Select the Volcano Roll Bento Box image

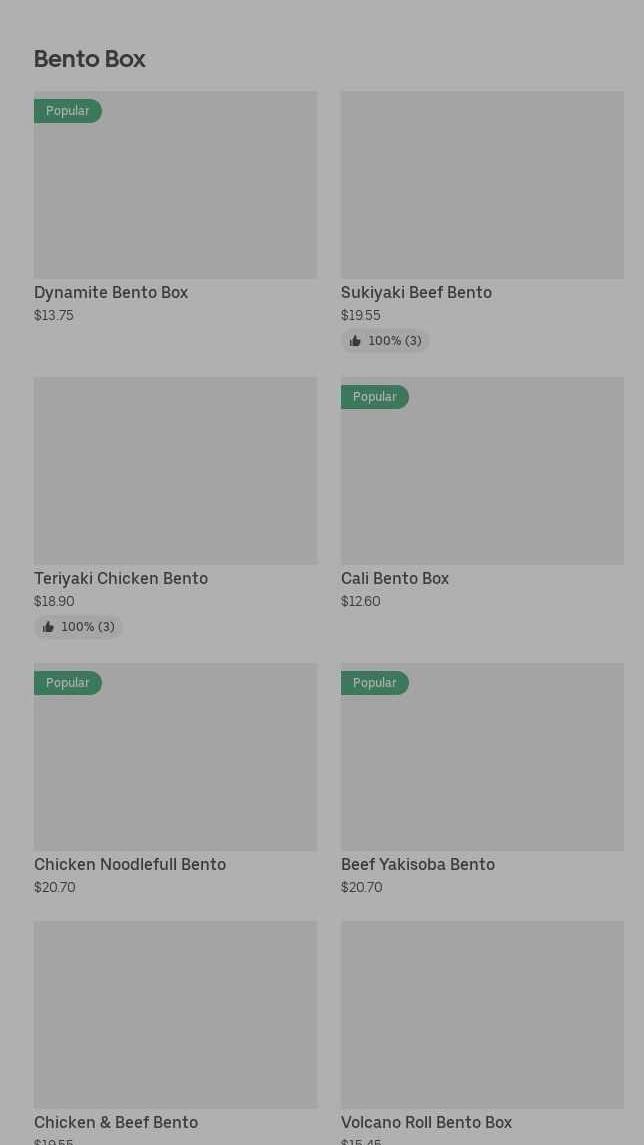click(x=482, y=1014)
